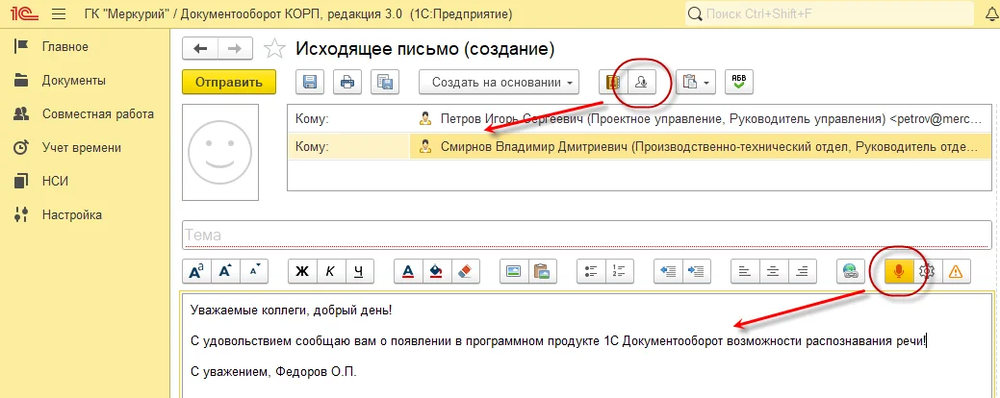
Task: Open the Главное section
Action: click(x=65, y=47)
